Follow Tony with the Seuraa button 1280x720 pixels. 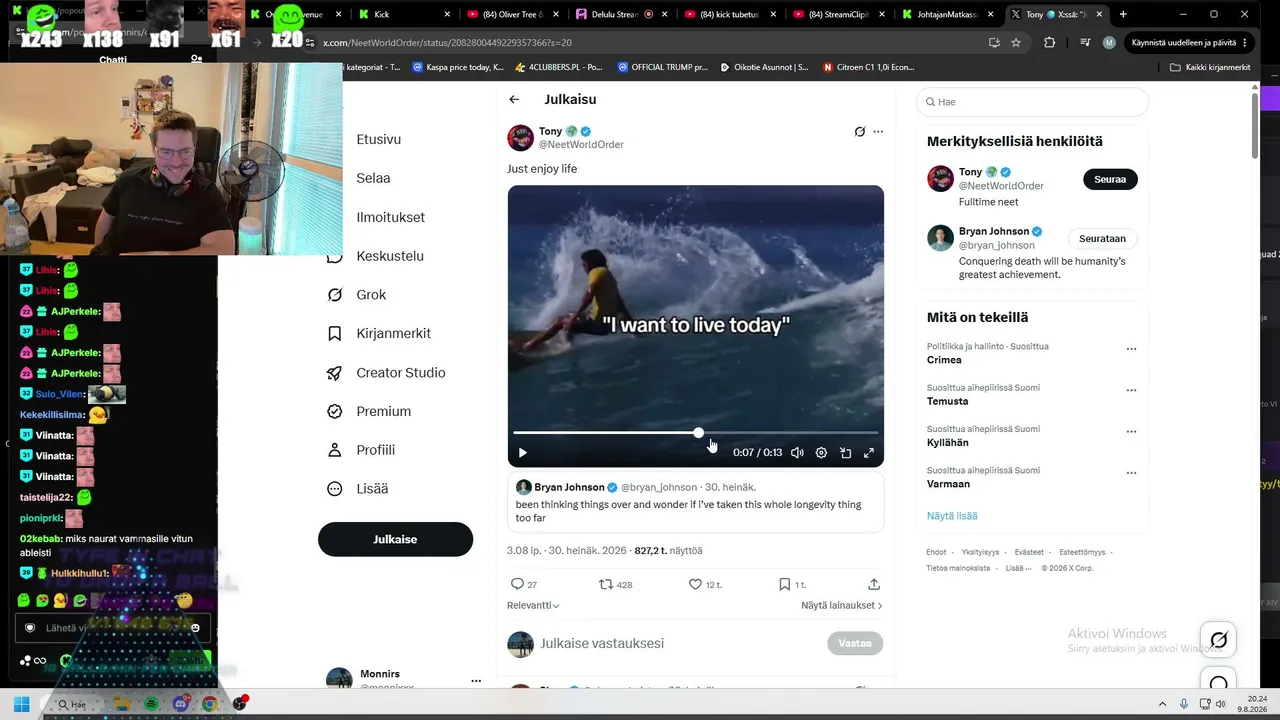[x=1110, y=179]
